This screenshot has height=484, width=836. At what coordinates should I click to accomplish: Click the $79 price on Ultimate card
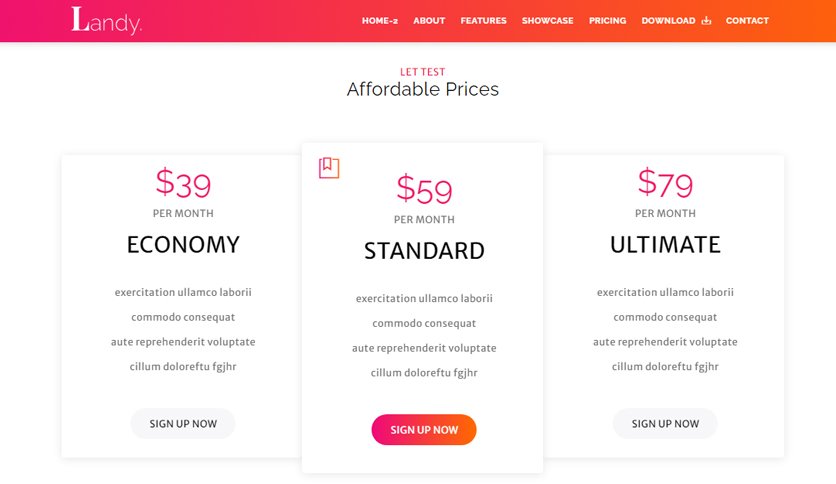(x=665, y=183)
